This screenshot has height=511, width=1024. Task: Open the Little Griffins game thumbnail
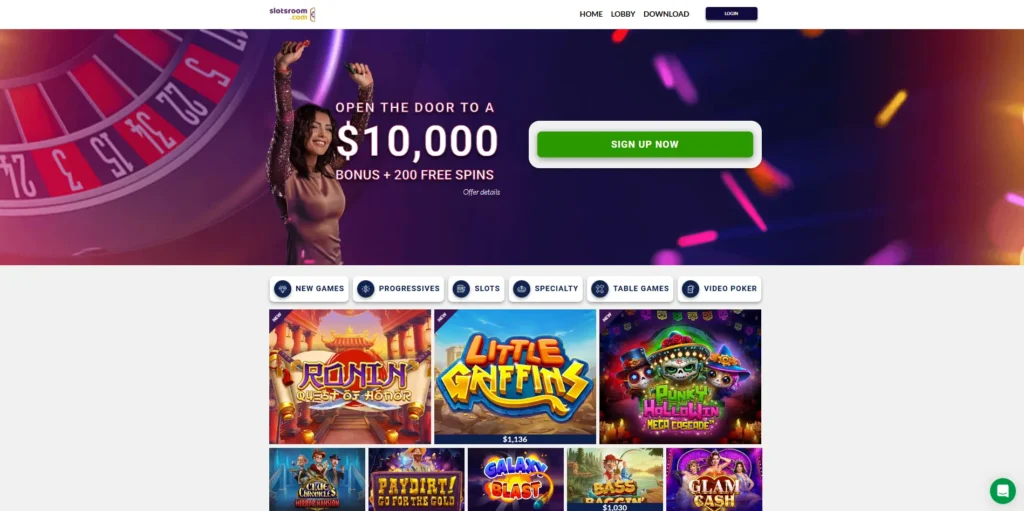[515, 376]
